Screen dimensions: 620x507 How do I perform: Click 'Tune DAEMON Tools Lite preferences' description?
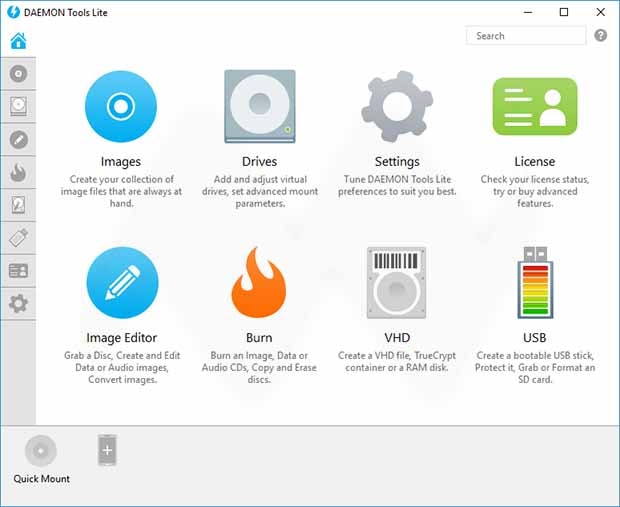[x=397, y=185]
